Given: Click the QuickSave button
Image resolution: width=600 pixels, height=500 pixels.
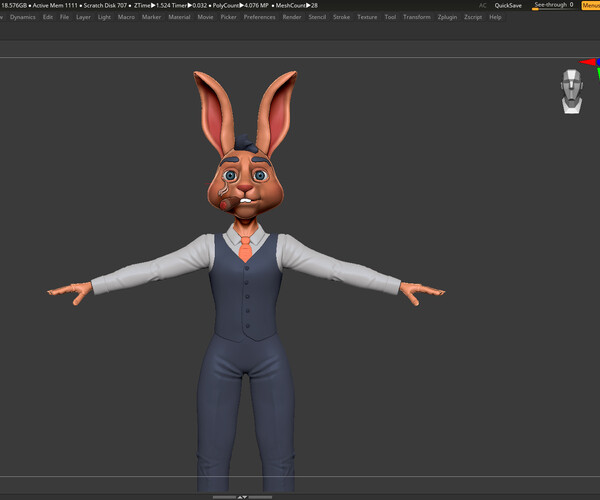Looking at the screenshot, I should (x=508, y=5).
